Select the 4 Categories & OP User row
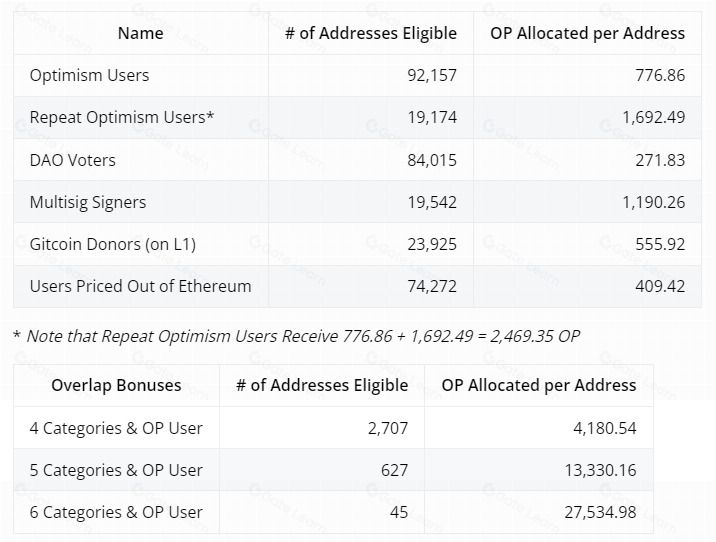Screen dimensions: 716x542 (116, 428)
